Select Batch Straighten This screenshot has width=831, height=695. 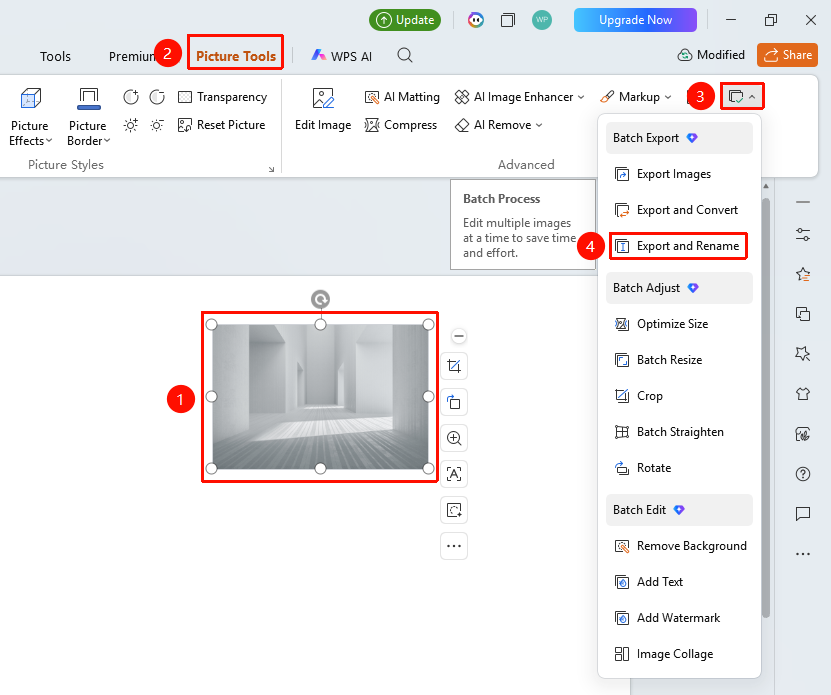point(679,432)
